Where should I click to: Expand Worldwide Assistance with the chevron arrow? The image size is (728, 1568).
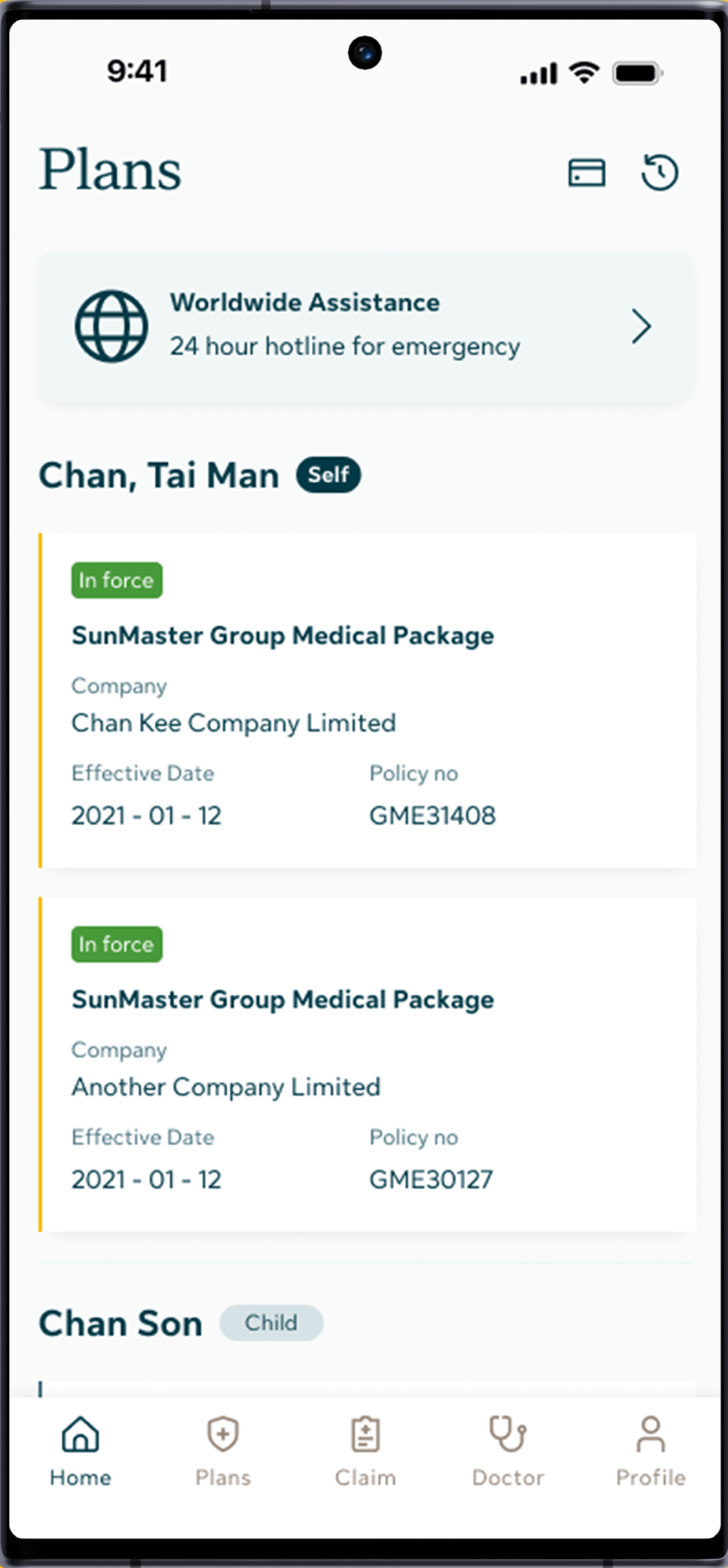pyautogui.click(x=641, y=327)
